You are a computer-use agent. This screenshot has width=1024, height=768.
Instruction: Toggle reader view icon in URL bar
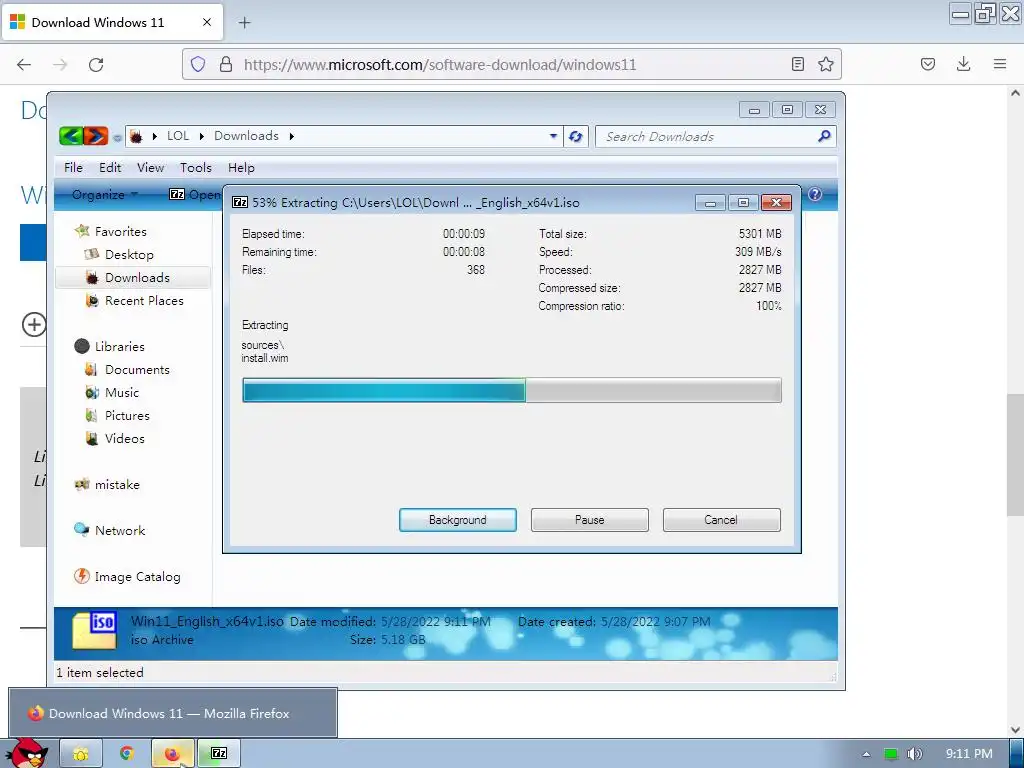click(x=797, y=64)
